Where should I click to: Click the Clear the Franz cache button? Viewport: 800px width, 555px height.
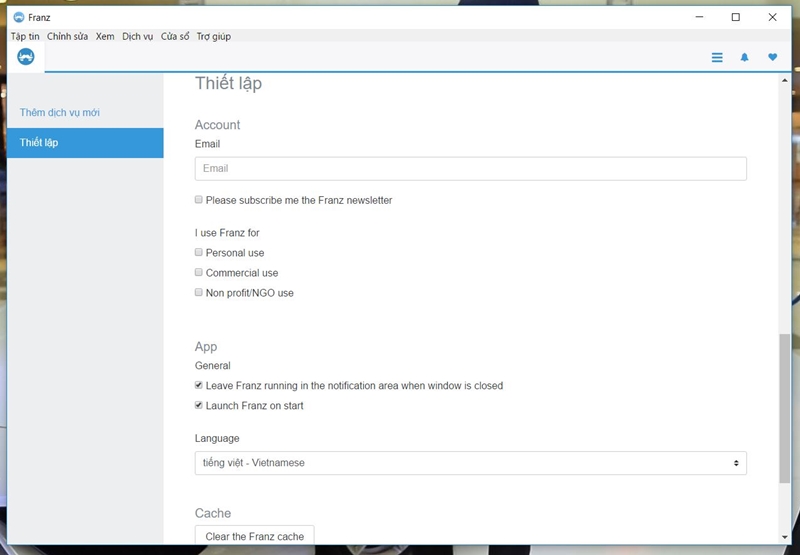click(x=255, y=536)
